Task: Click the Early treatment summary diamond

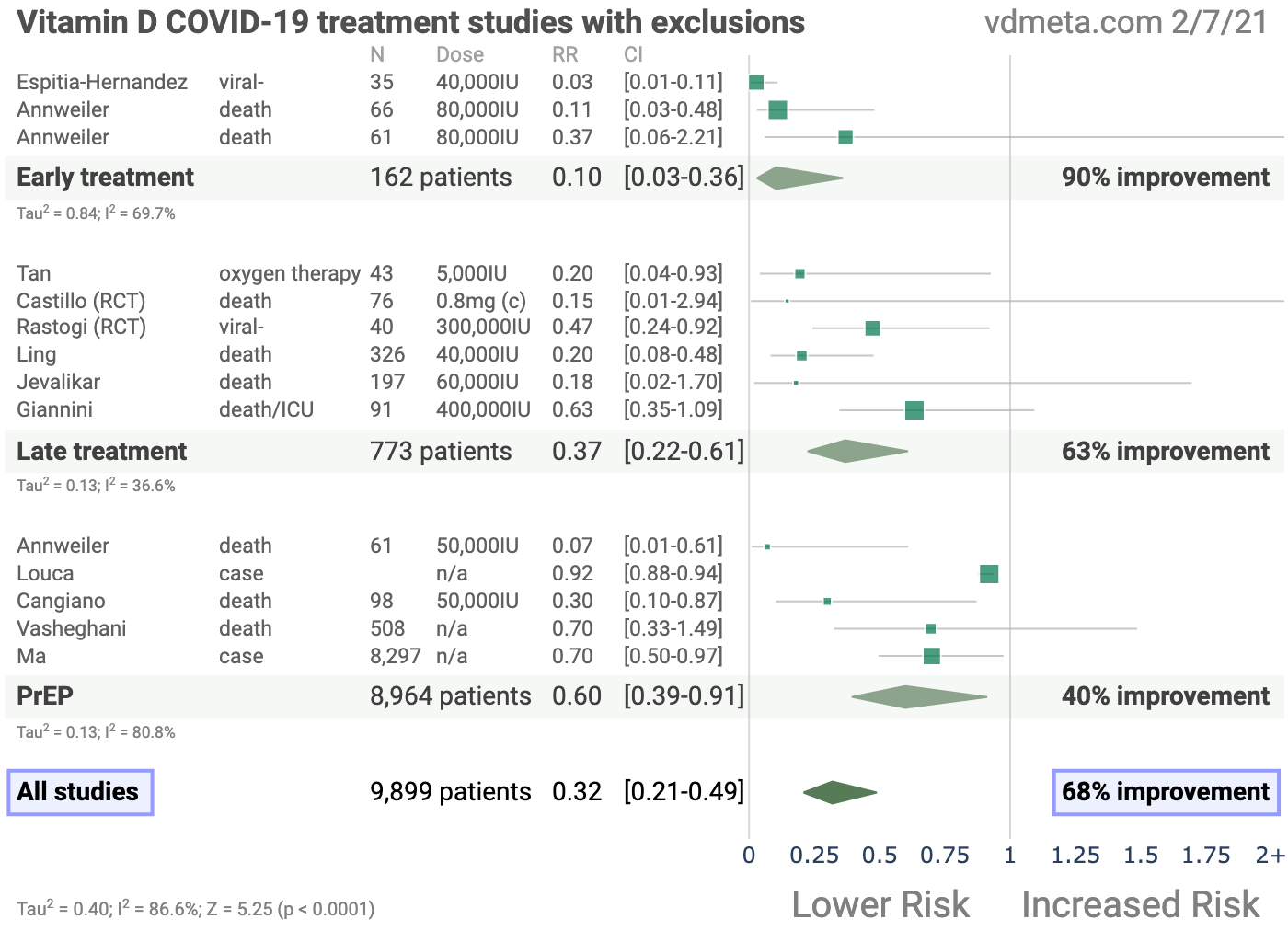Action: click(x=798, y=178)
